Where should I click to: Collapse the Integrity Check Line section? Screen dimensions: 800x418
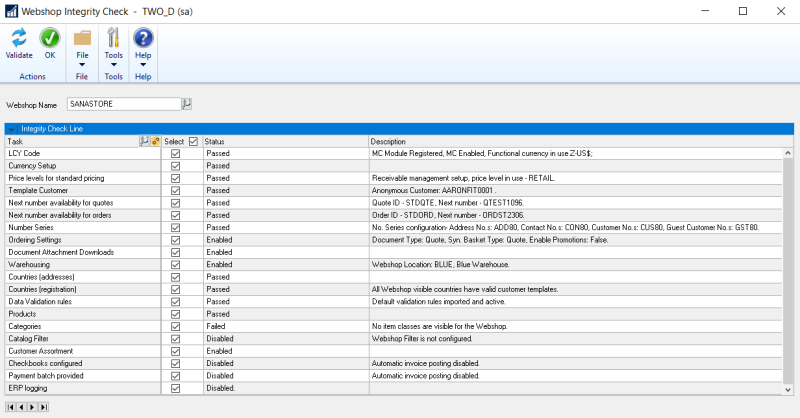[x=11, y=129]
